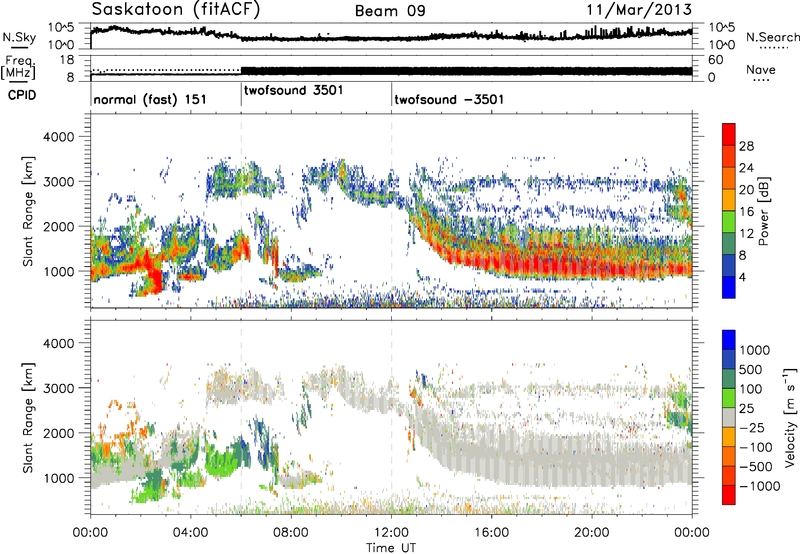Click the "08:00" time axis label

click(291, 533)
